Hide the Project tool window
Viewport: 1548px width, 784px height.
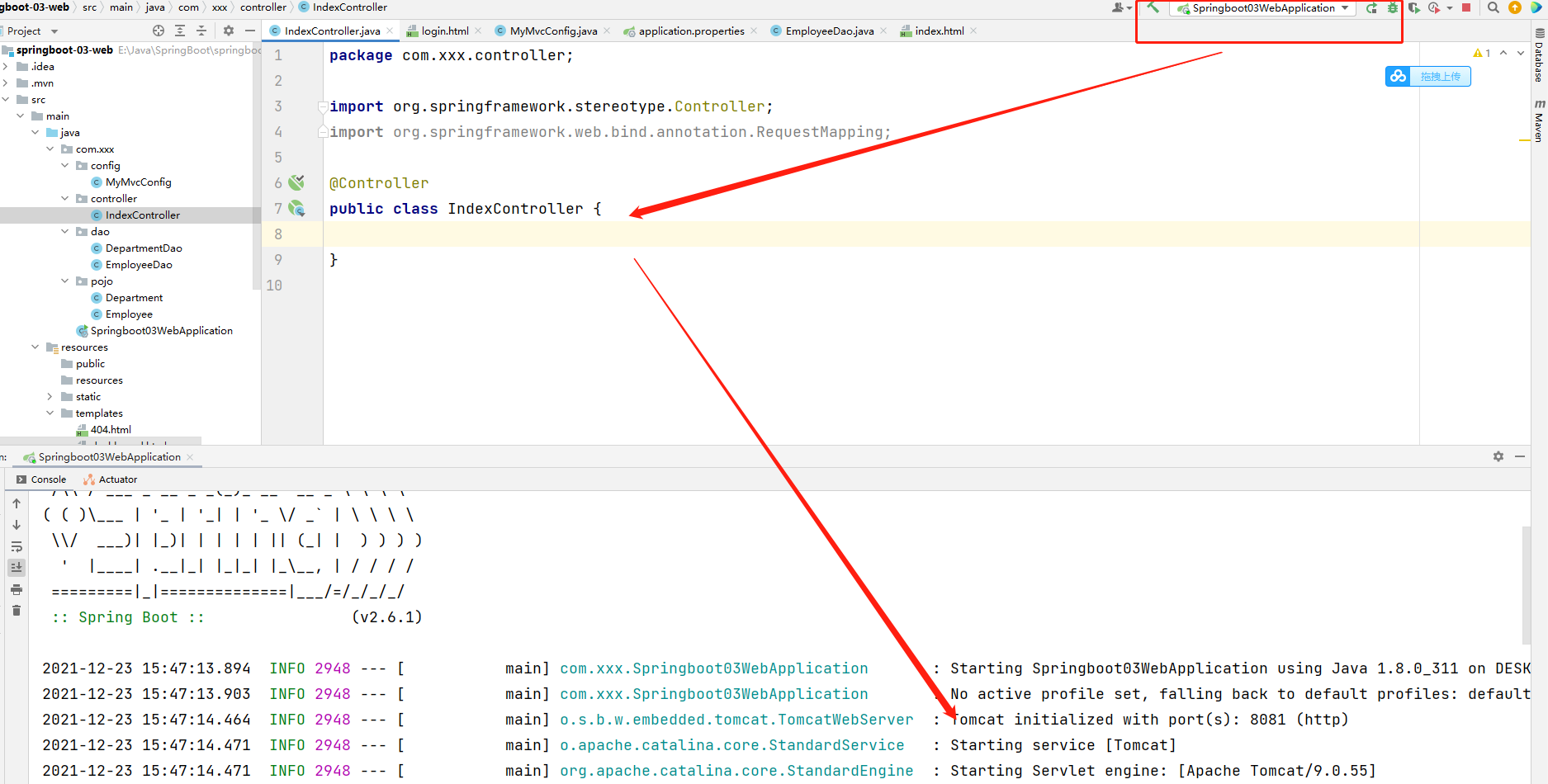coord(250,31)
